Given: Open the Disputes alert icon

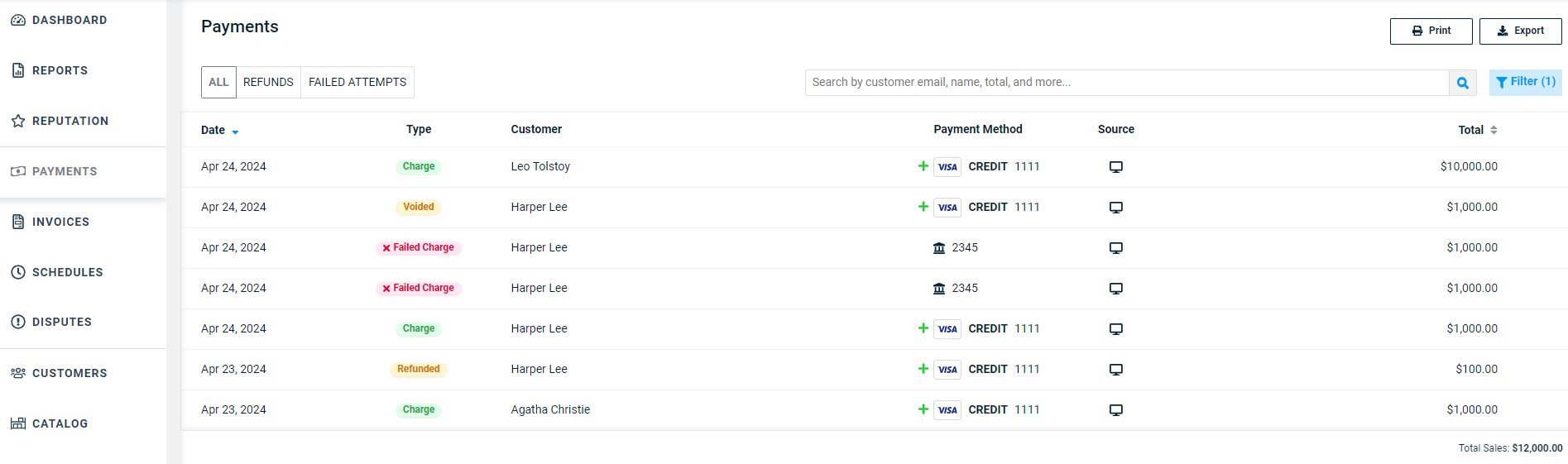Looking at the screenshot, I should 18,322.
